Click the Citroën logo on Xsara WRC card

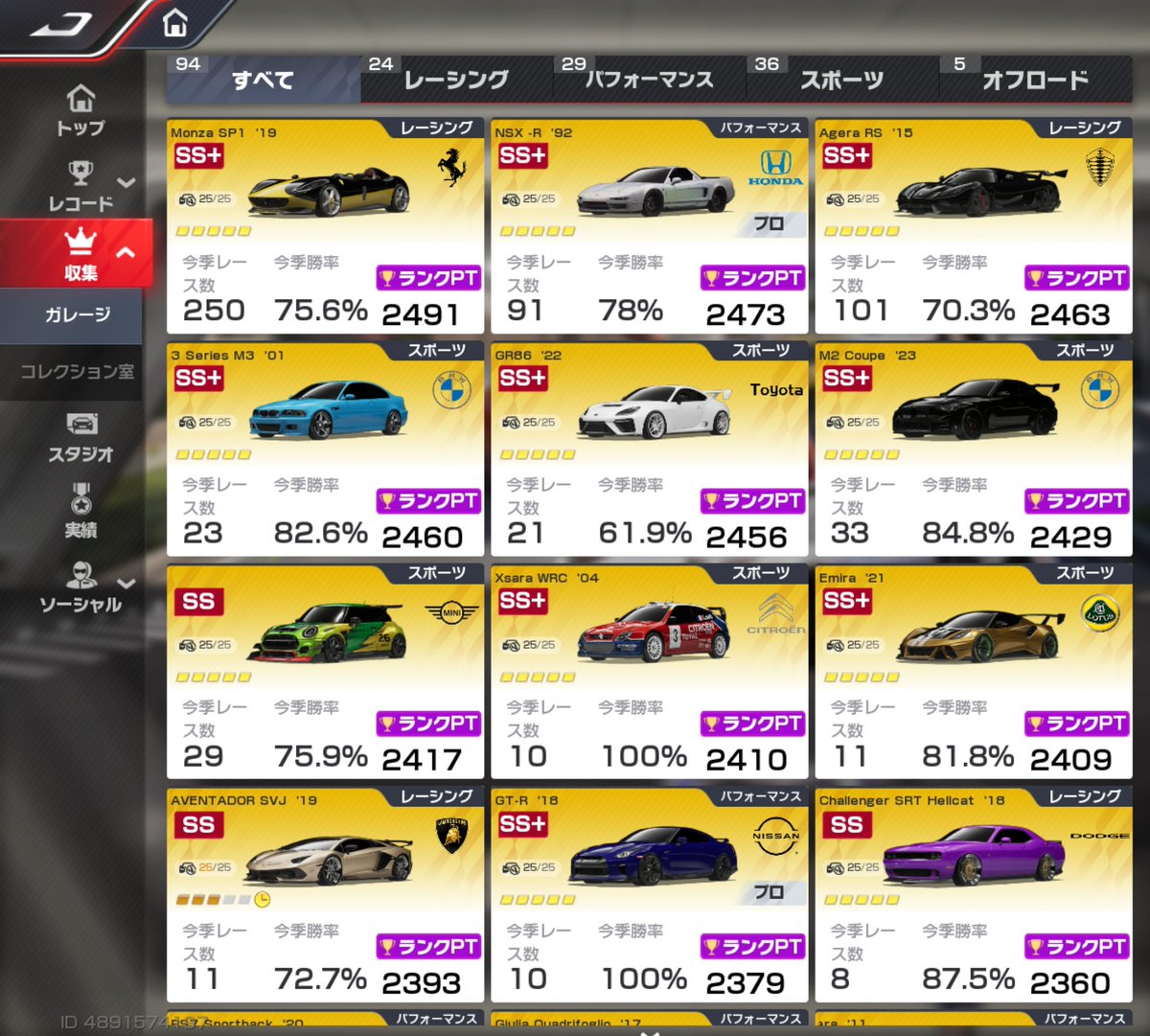[775, 613]
